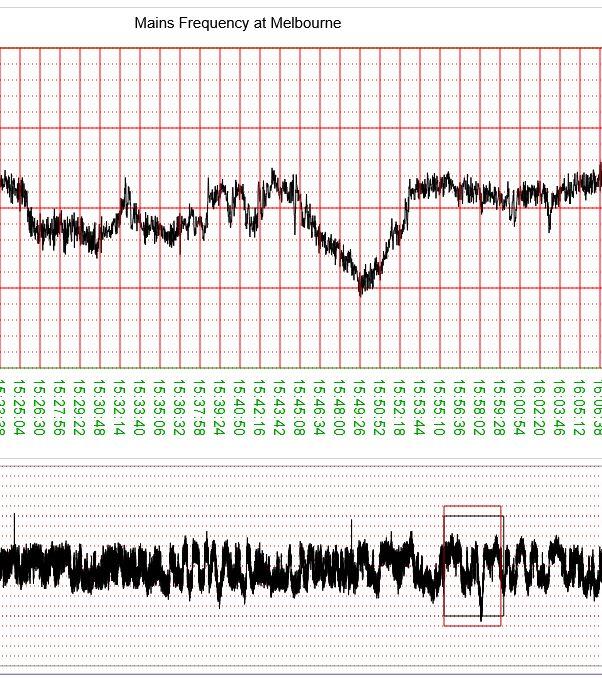Viewport: 602px width, 678px height.
Task: Click the 15:37:58 time label
Action: pyautogui.click(x=200, y=407)
